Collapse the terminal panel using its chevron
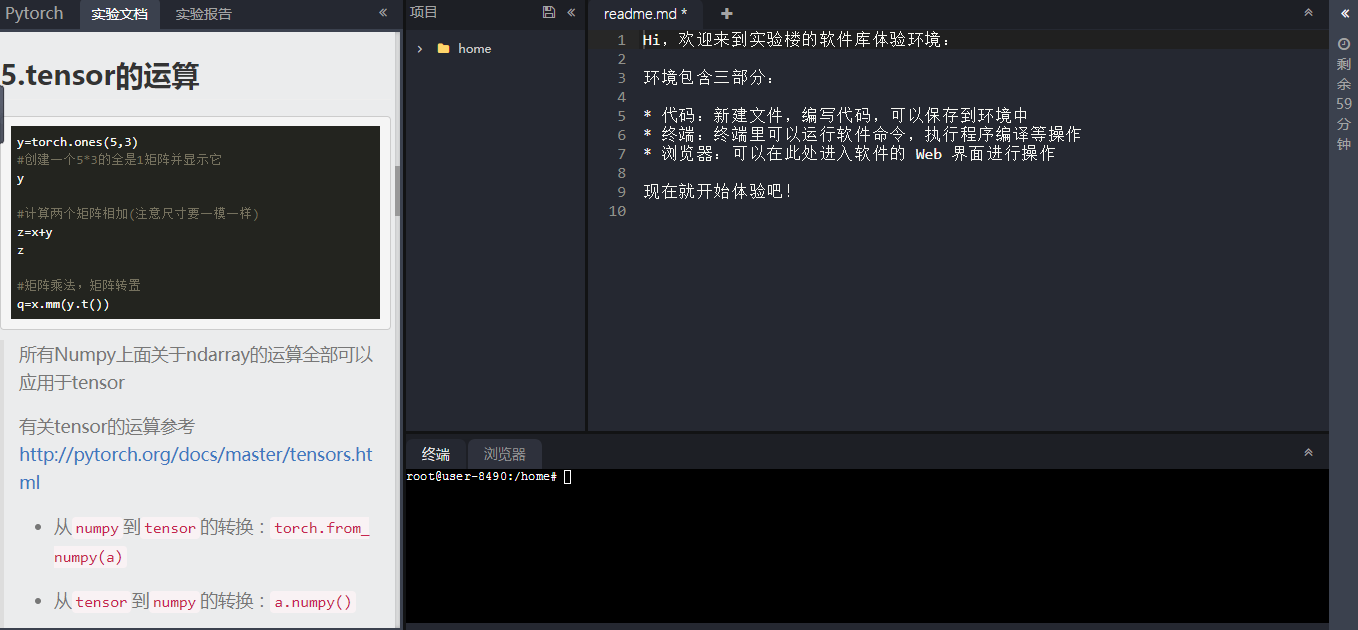Image resolution: width=1358 pixels, height=630 pixels. 1308,451
